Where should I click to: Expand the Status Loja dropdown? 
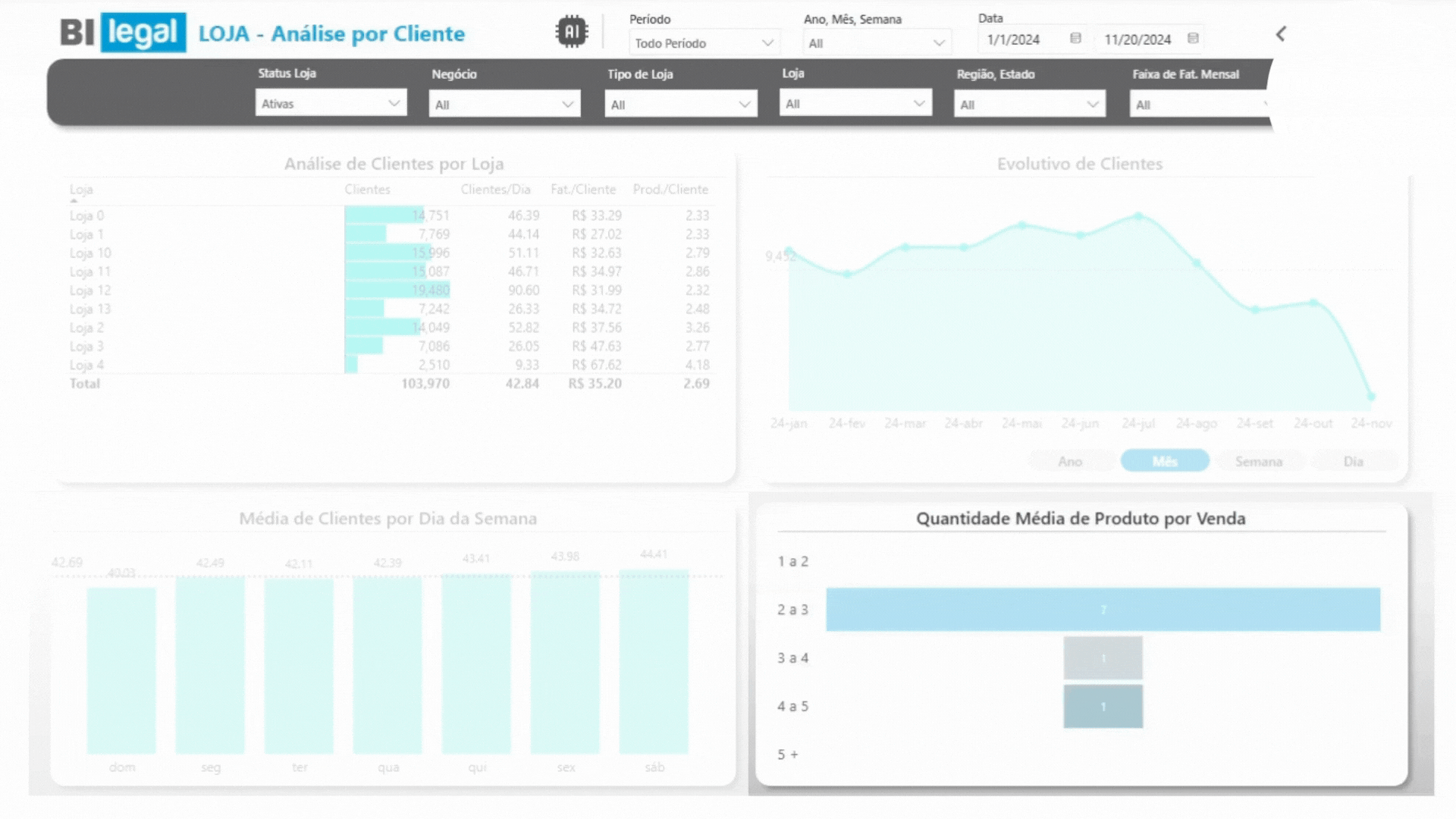[x=331, y=104]
